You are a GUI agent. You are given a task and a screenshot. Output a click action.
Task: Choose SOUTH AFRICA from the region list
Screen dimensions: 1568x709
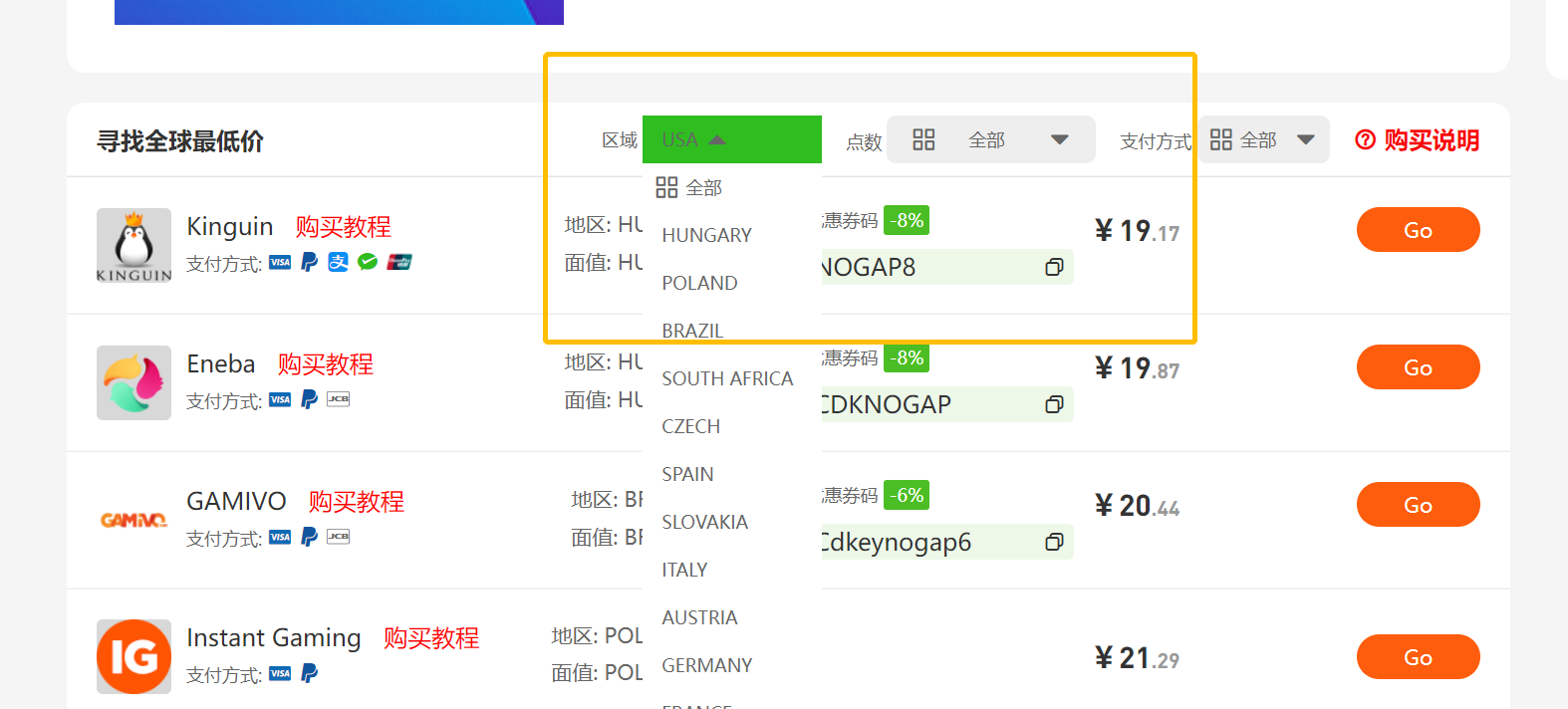[732, 378]
